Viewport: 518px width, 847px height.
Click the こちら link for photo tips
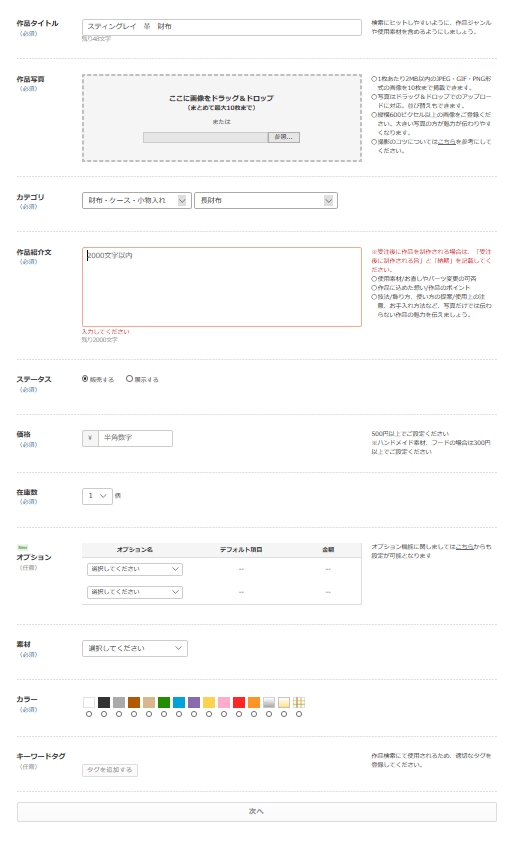(446, 142)
